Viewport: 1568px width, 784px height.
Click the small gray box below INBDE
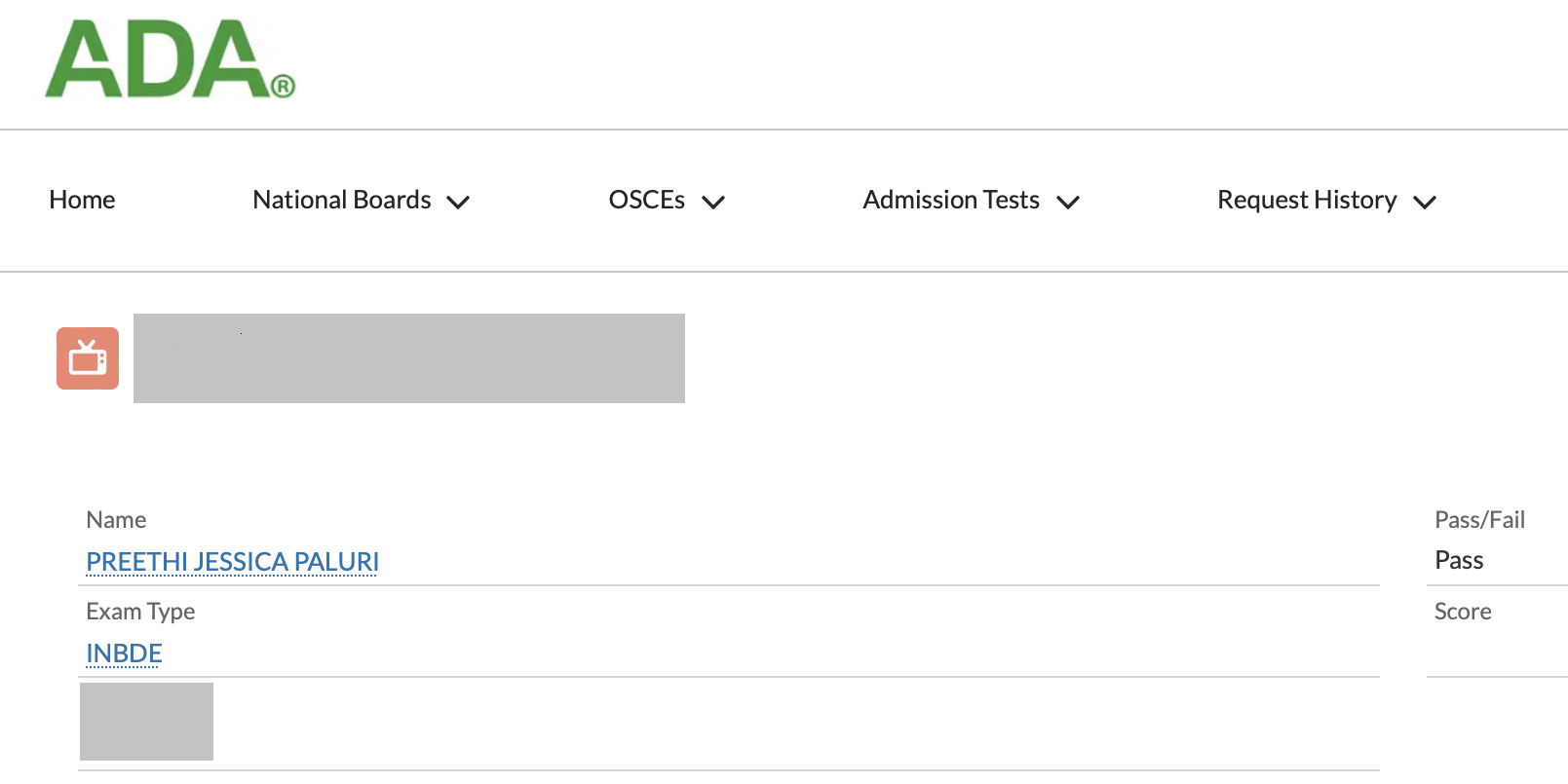tap(146, 722)
